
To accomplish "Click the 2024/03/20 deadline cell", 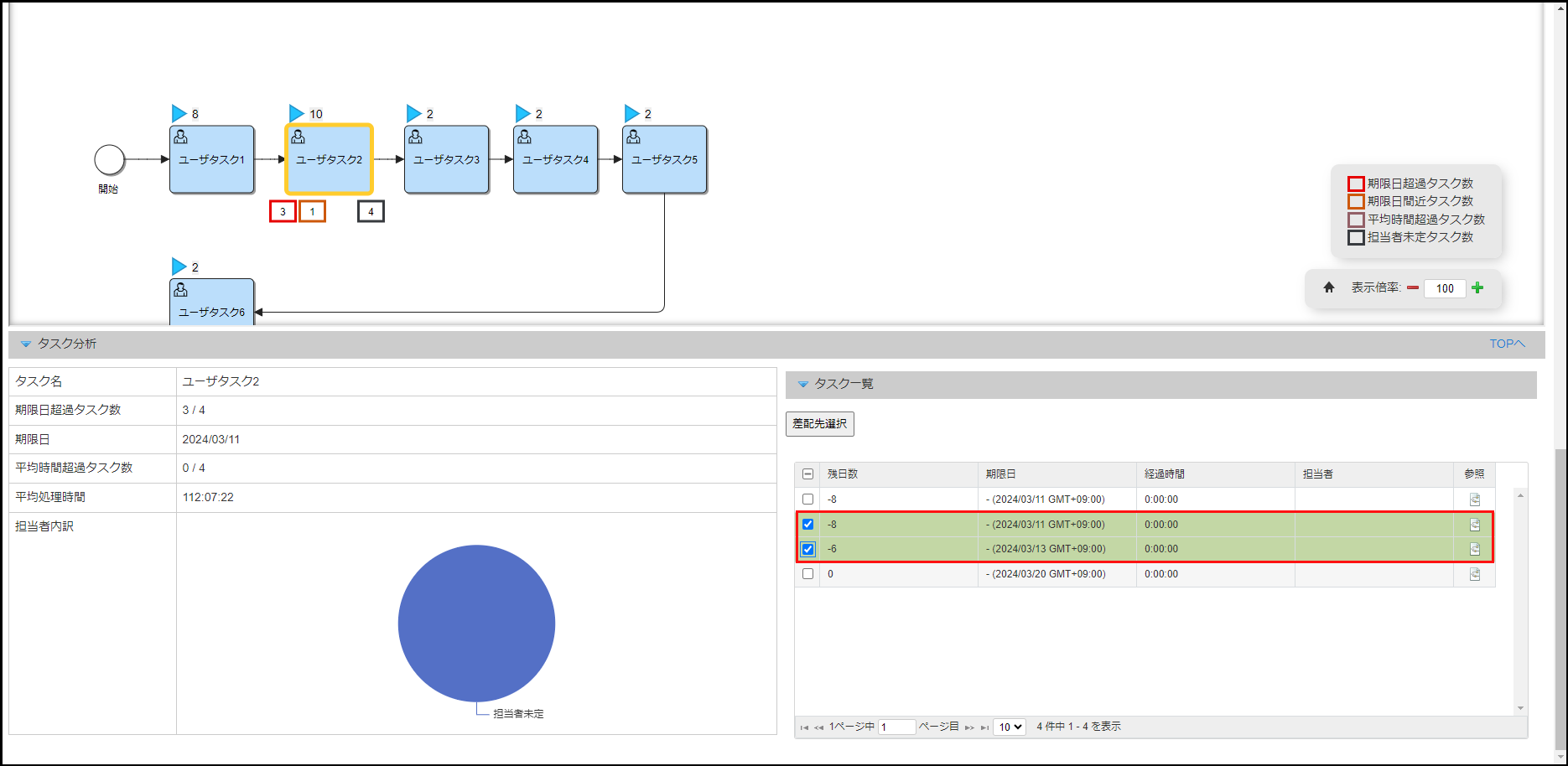I will (1057, 574).
